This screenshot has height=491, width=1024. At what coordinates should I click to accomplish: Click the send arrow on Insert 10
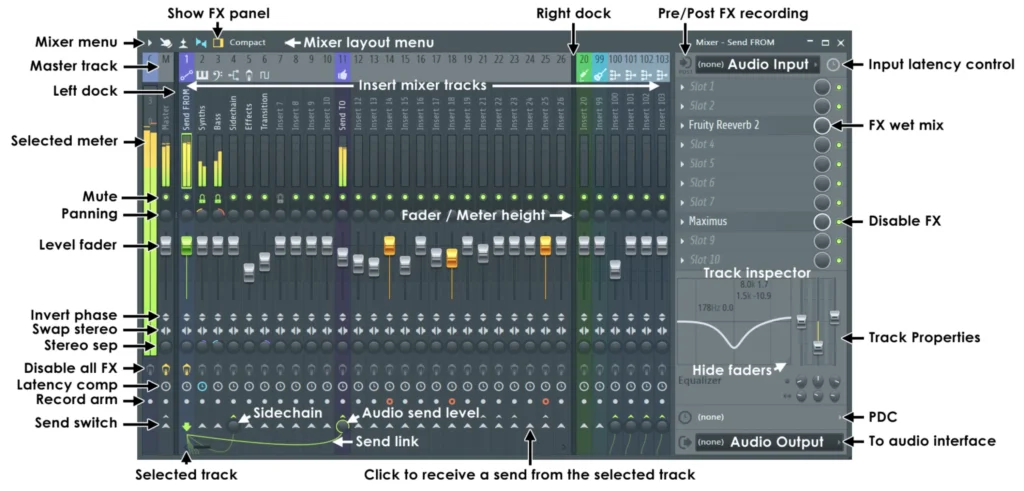click(x=327, y=426)
